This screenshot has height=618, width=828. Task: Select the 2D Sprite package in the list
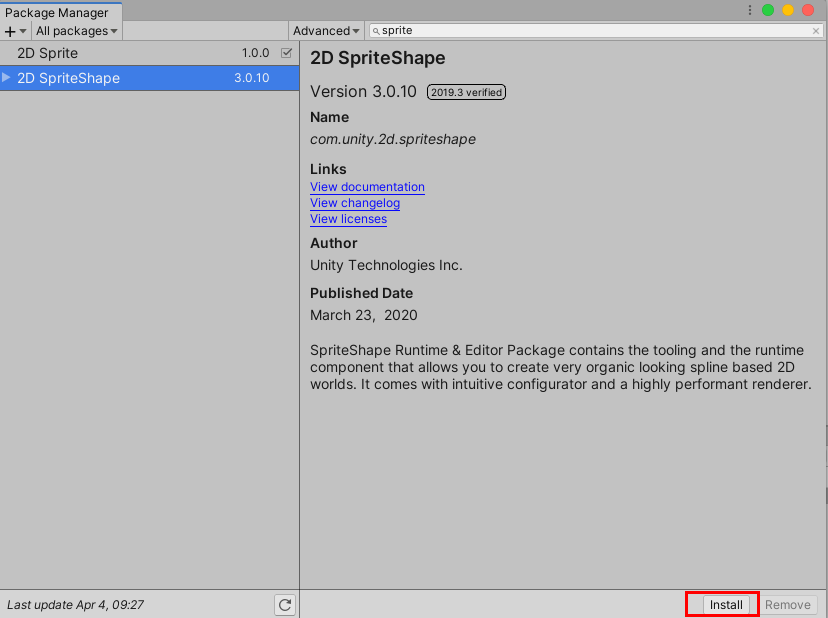pyautogui.click(x=140, y=53)
